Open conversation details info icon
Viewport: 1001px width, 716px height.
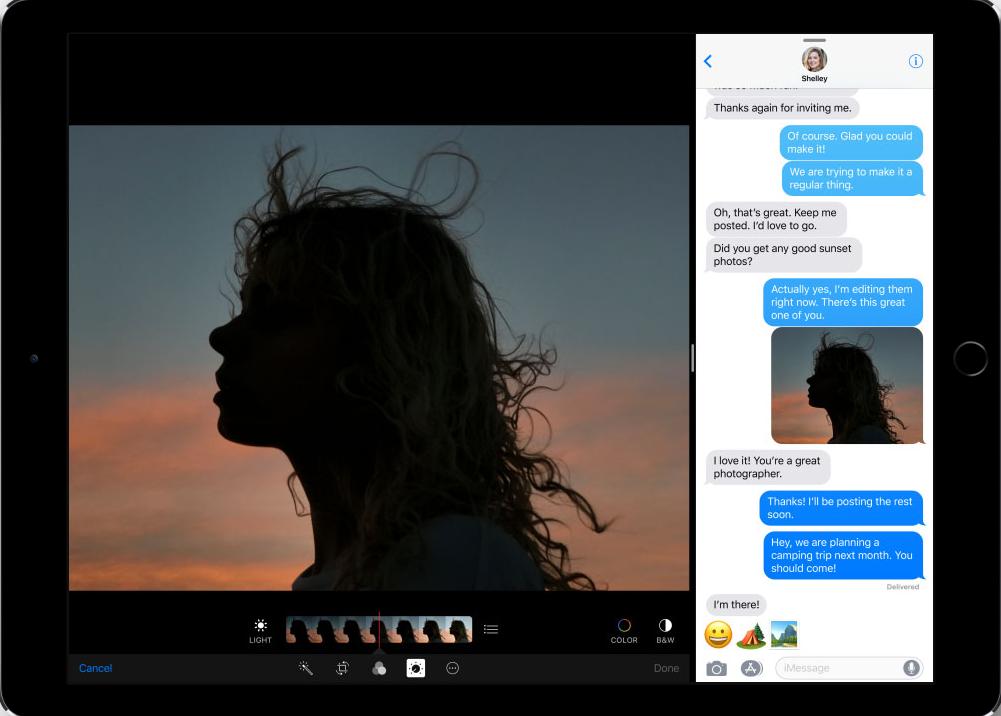point(915,61)
